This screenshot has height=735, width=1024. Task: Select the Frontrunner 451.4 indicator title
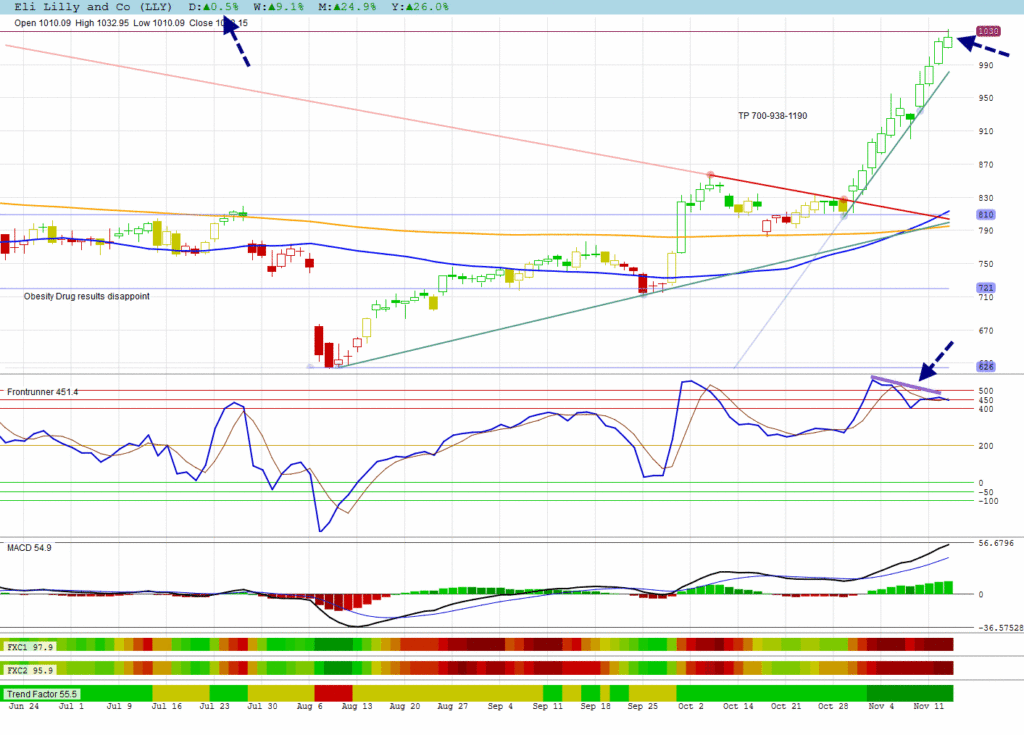click(43, 392)
